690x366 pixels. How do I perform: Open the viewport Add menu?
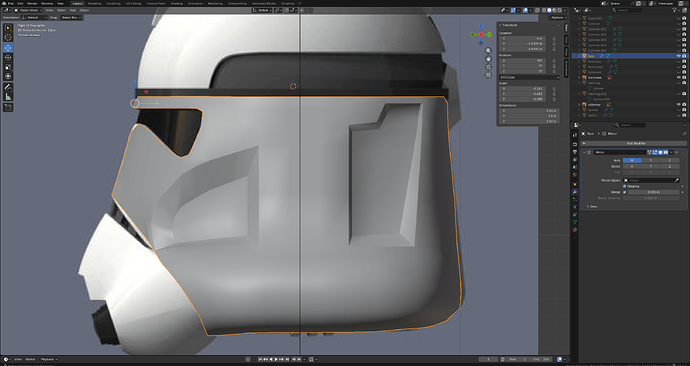pyautogui.click(x=73, y=10)
